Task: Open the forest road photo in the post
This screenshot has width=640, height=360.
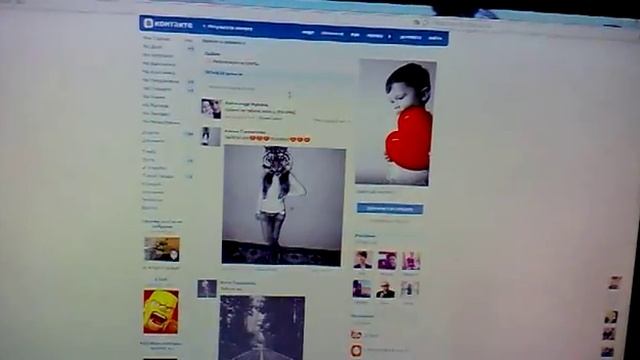Action: [262, 328]
